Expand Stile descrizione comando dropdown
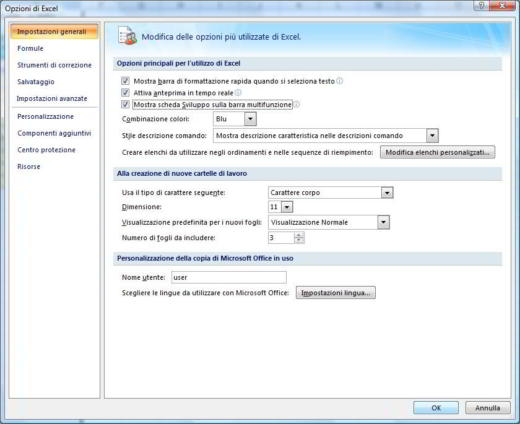 tap(432, 136)
